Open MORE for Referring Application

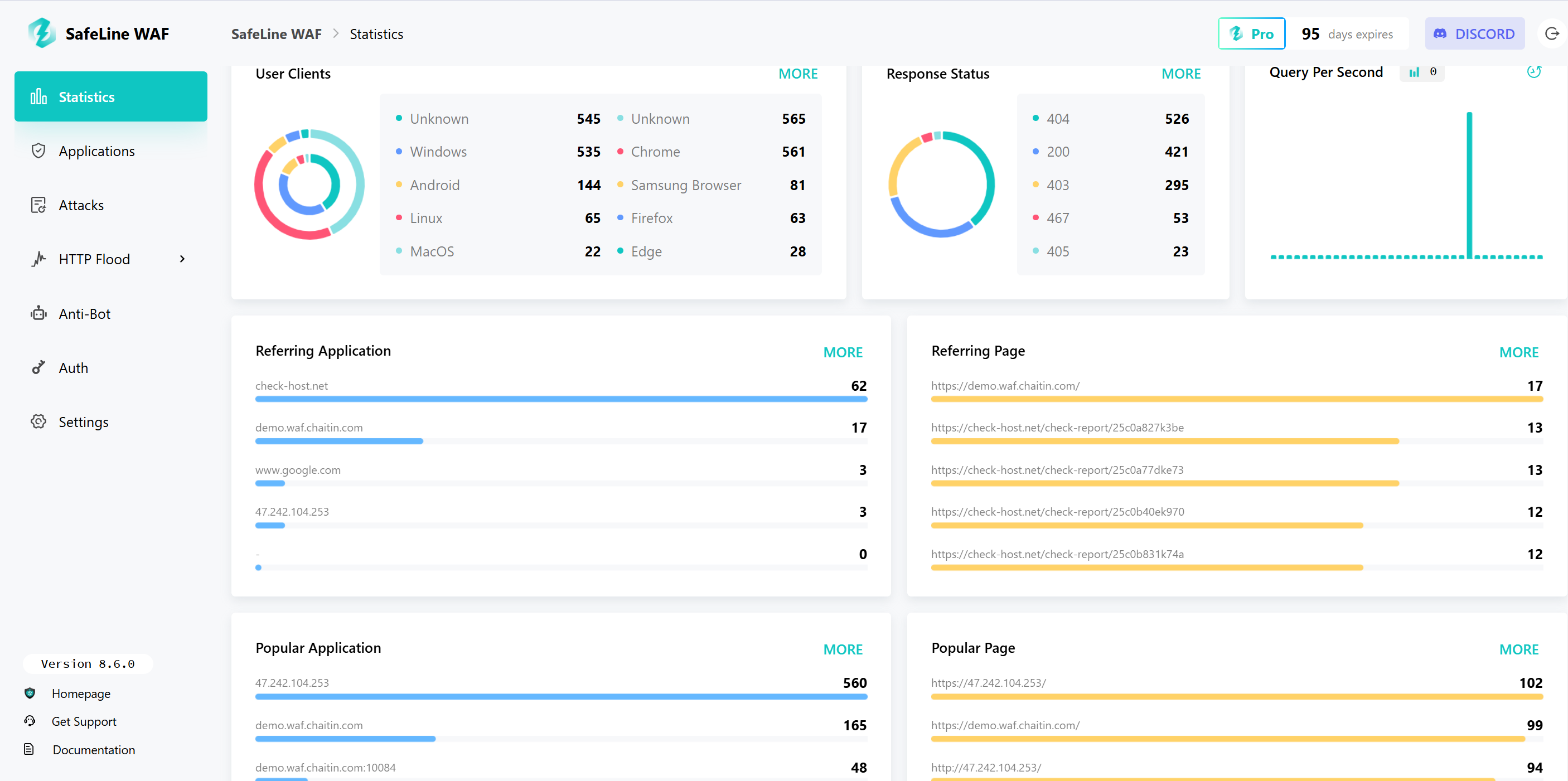click(x=843, y=352)
